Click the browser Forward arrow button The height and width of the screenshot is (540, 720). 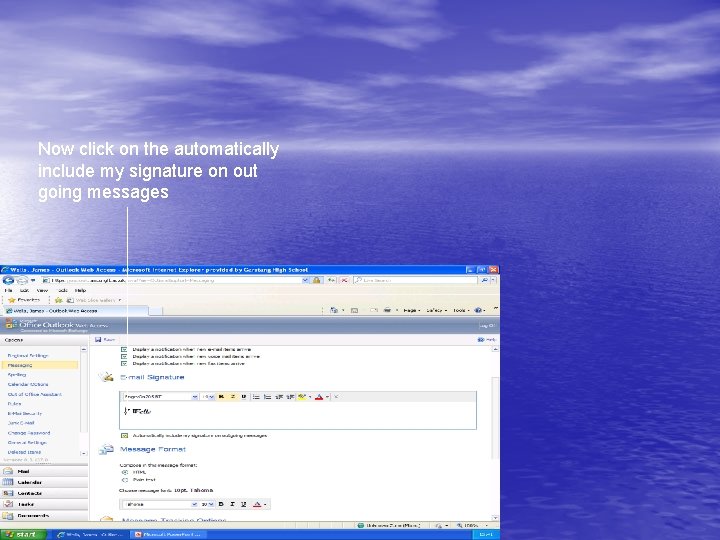tap(22, 280)
